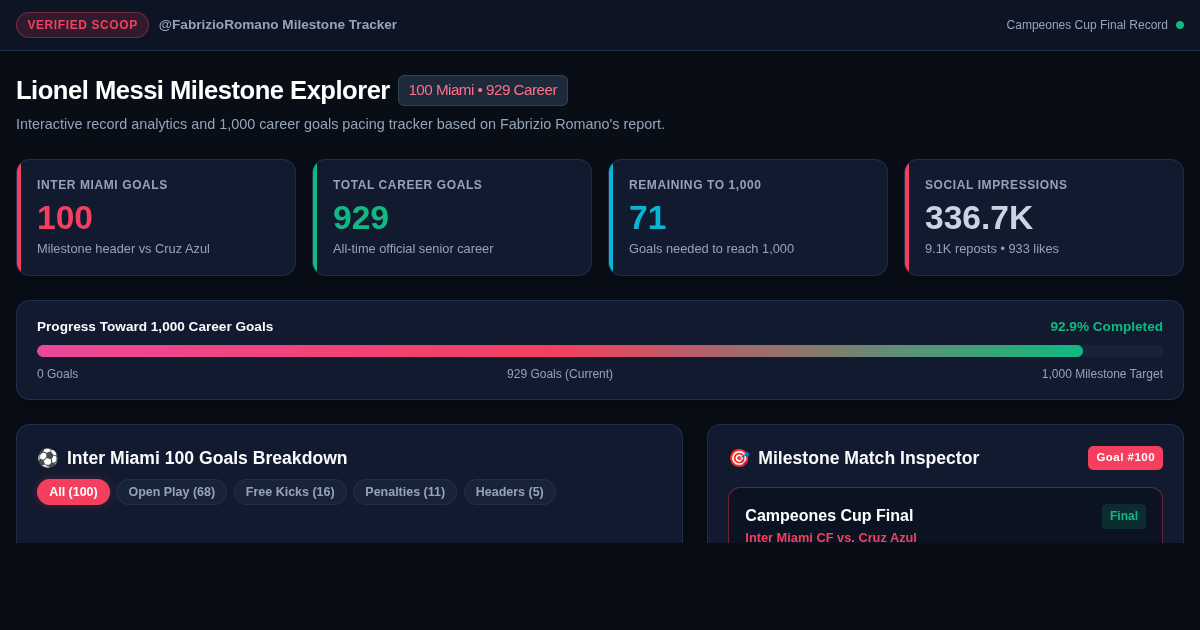Image resolution: width=1200 pixels, height=630 pixels.
Task: Open the Inter Miami Goals card
Action: (156, 218)
